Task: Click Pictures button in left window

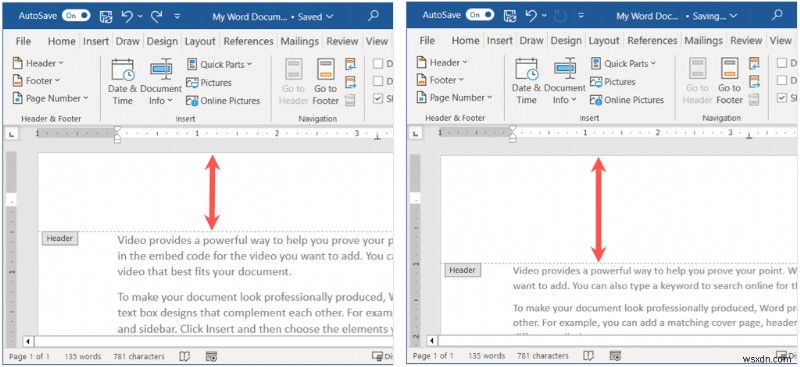Action: click(209, 83)
